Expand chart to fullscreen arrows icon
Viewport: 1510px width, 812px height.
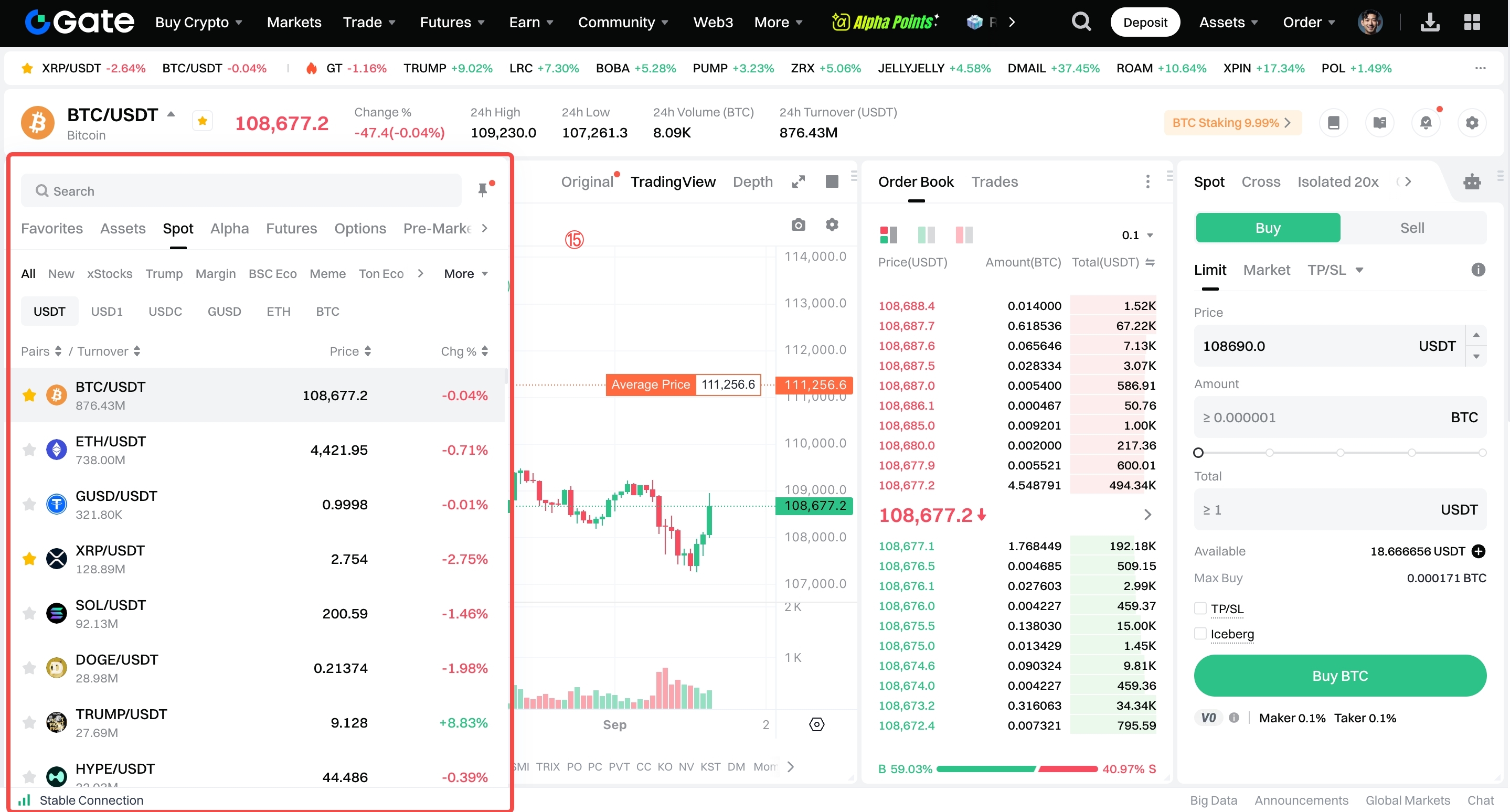point(798,181)
